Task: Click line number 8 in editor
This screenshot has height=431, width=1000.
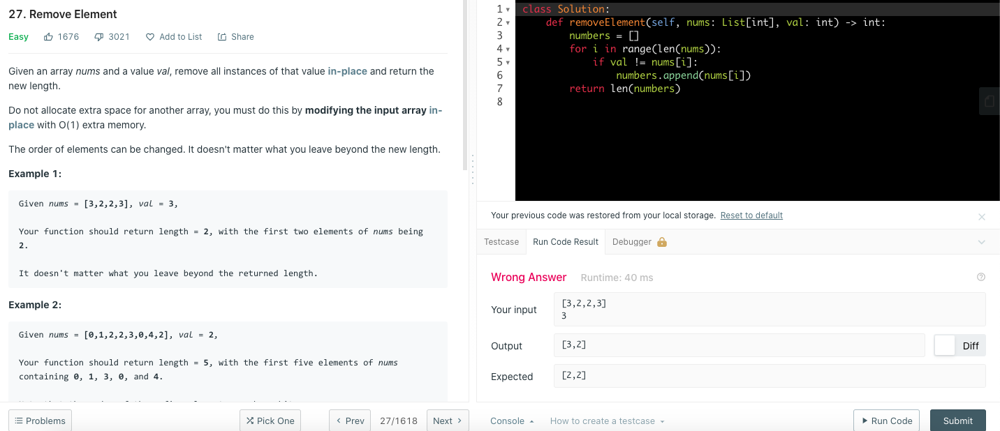Action: pos(498,101)
